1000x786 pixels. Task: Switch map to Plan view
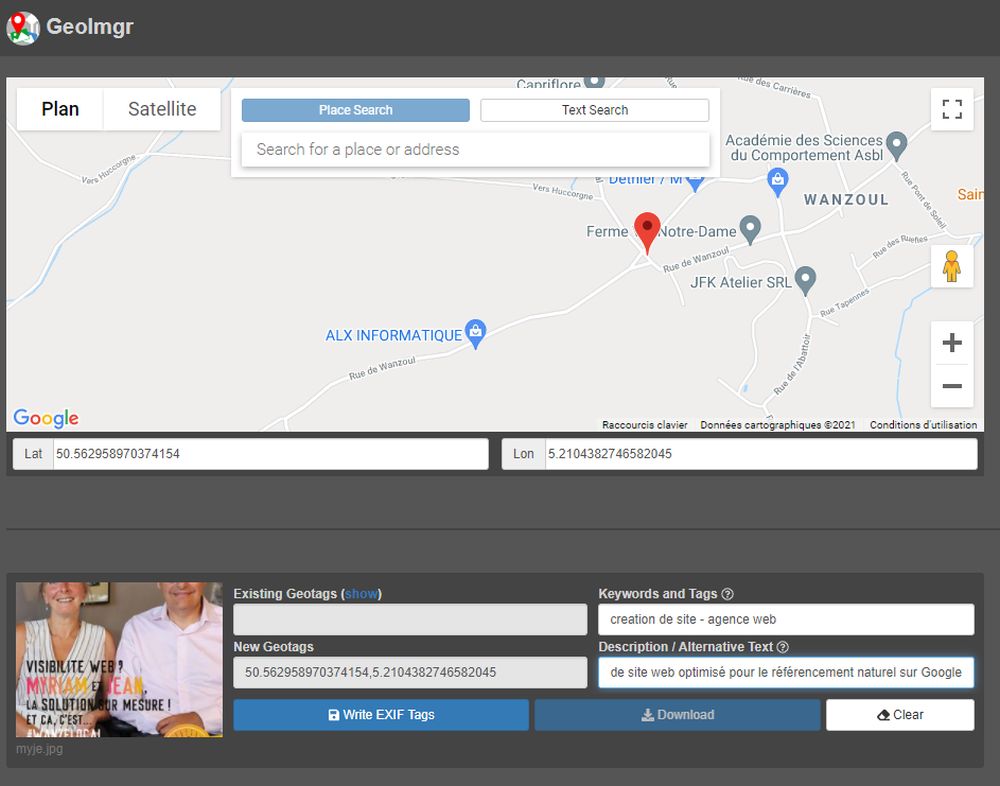tap(60, 109)
